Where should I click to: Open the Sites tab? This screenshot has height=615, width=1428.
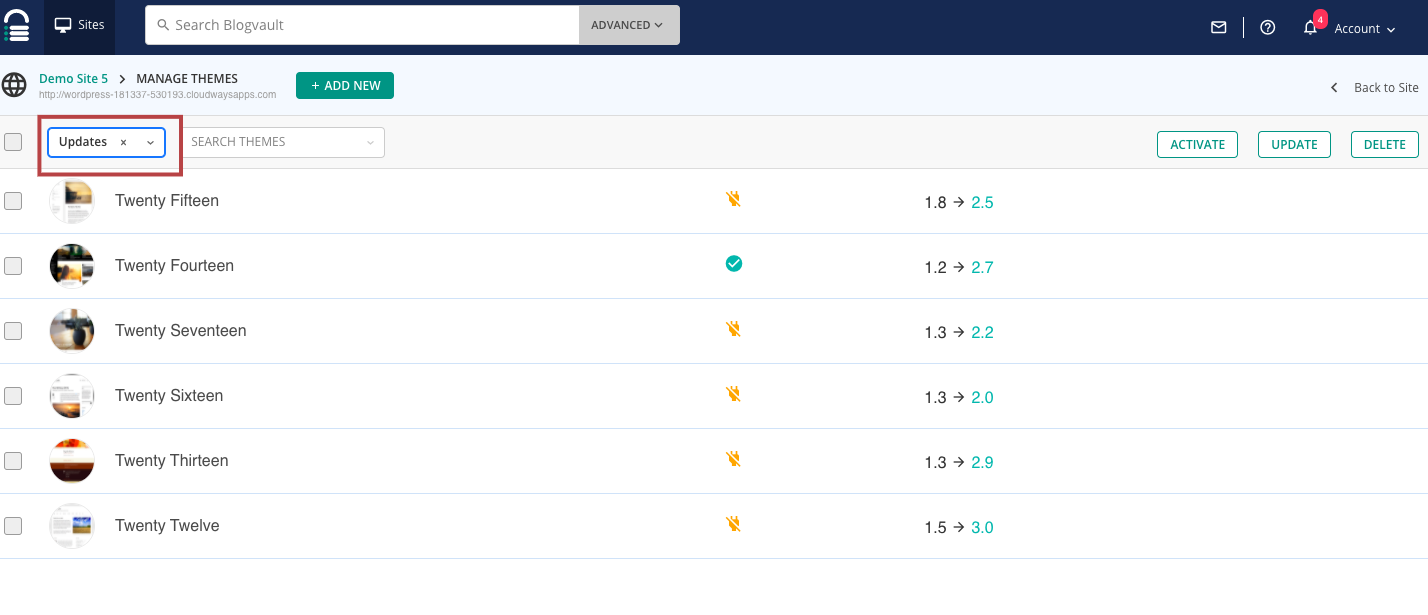[x=79, y=25]
